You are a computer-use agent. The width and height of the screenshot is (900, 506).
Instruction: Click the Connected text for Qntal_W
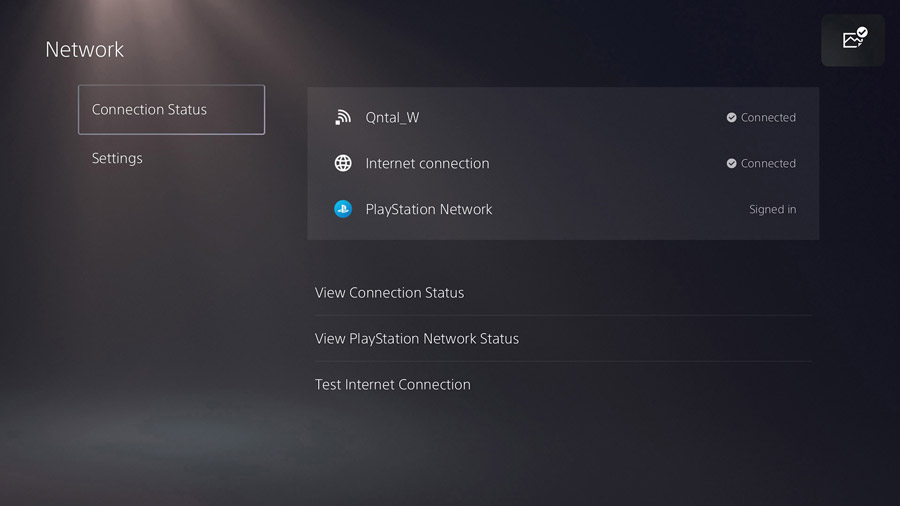768,118
